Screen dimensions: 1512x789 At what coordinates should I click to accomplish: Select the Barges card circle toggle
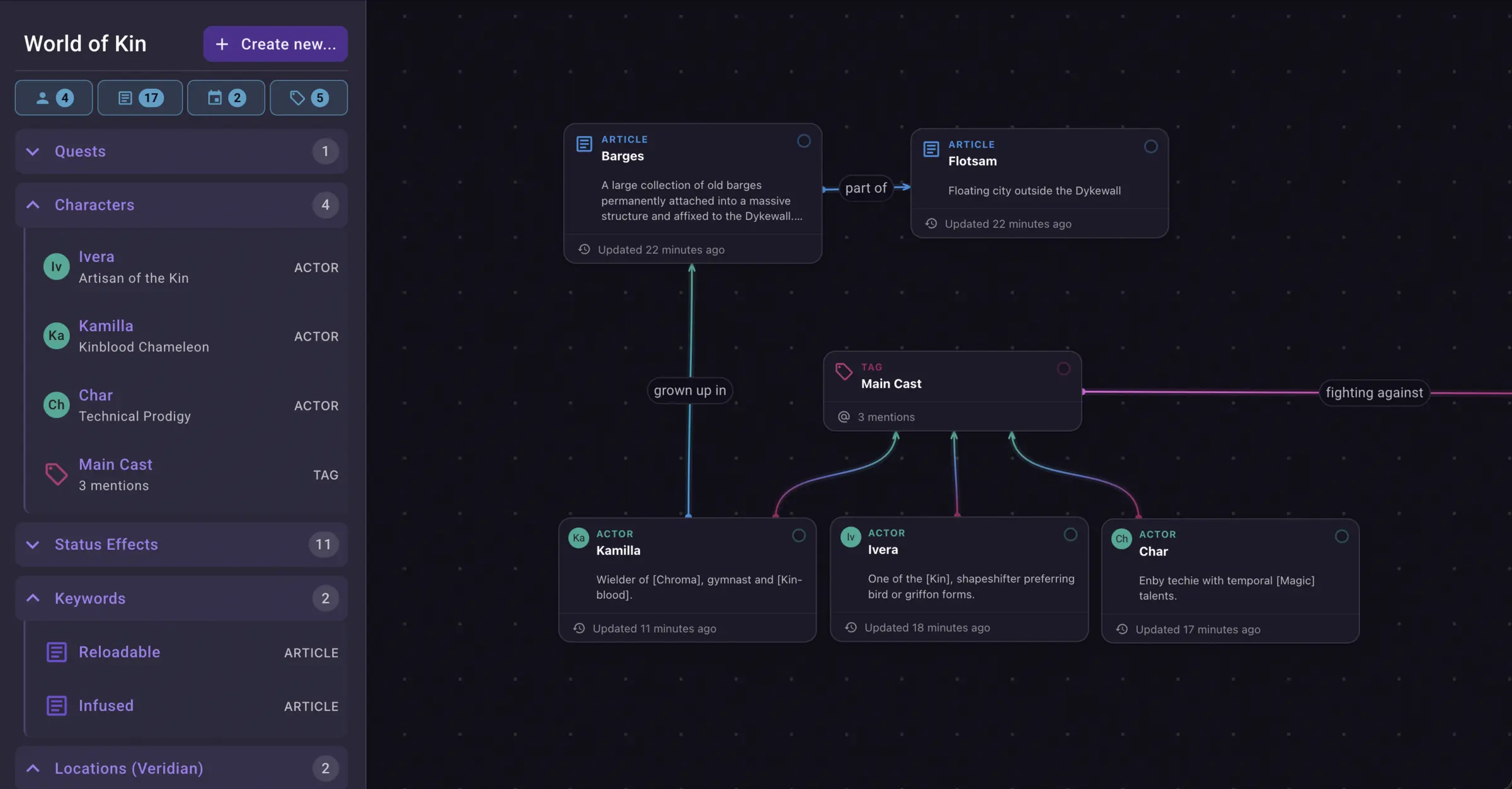(x=804, y=141)
